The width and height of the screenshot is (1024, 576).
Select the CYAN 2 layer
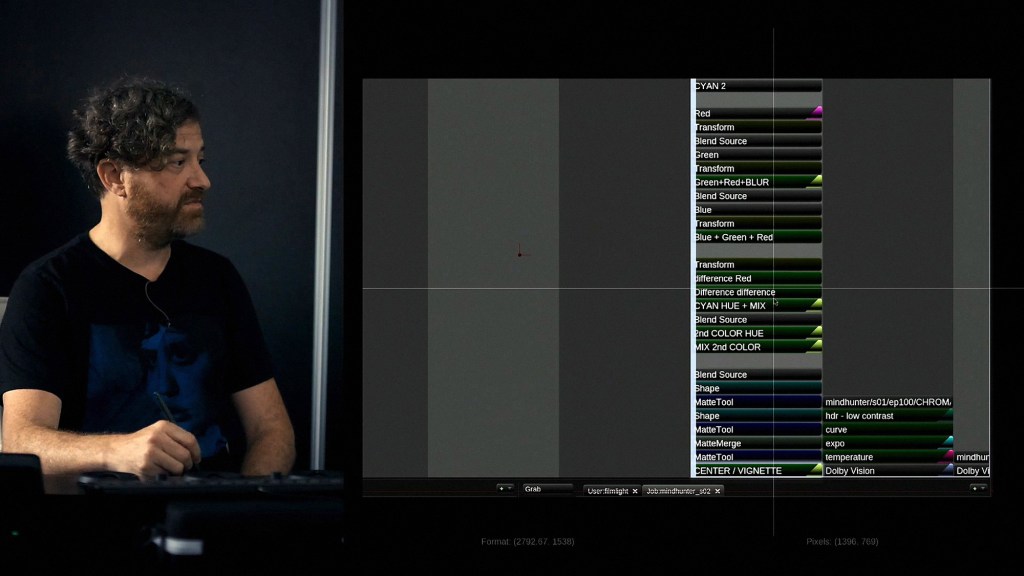[756, 86]
